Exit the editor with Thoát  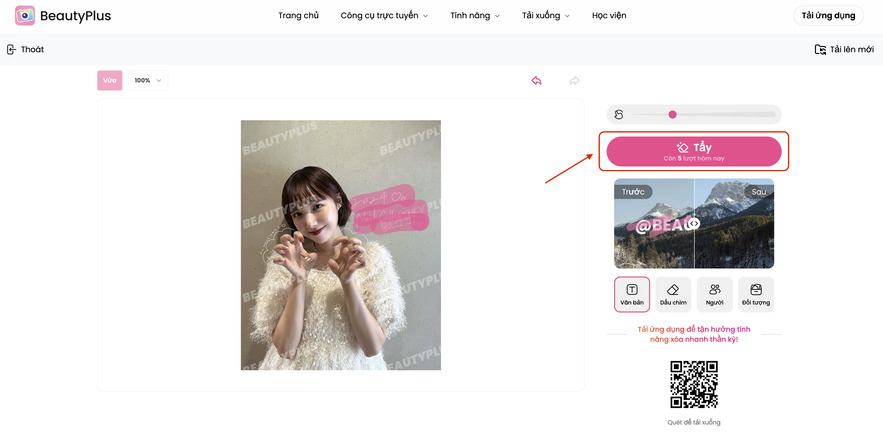click(x=25, y=50)
